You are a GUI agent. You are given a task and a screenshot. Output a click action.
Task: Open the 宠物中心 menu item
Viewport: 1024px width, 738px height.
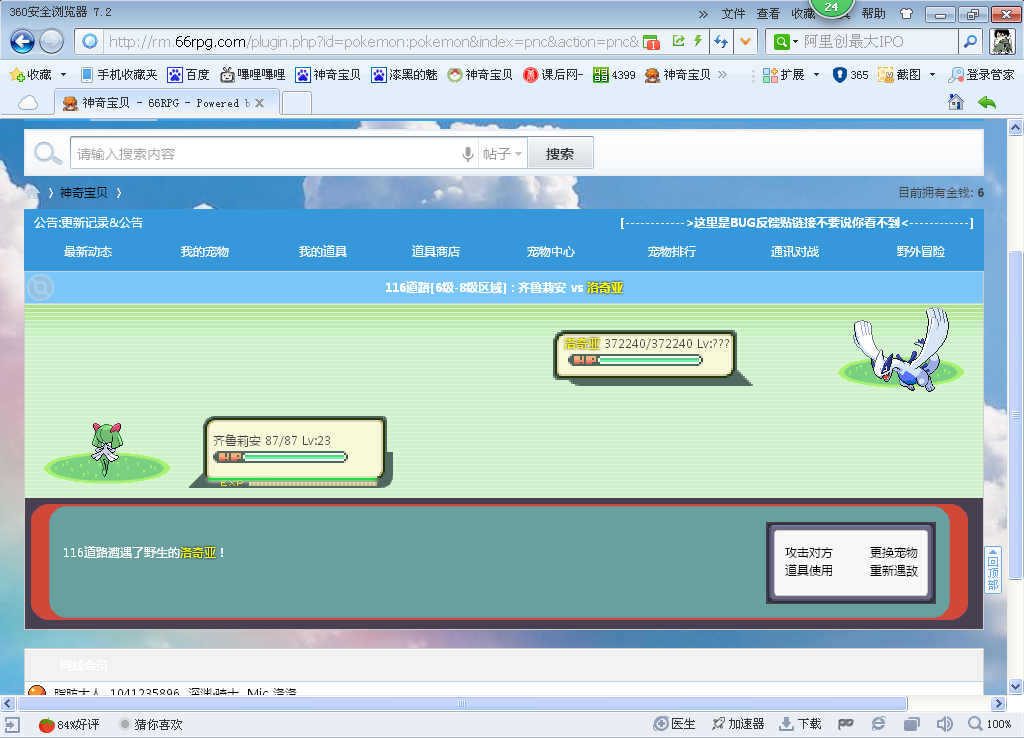(x=551, y=251)
